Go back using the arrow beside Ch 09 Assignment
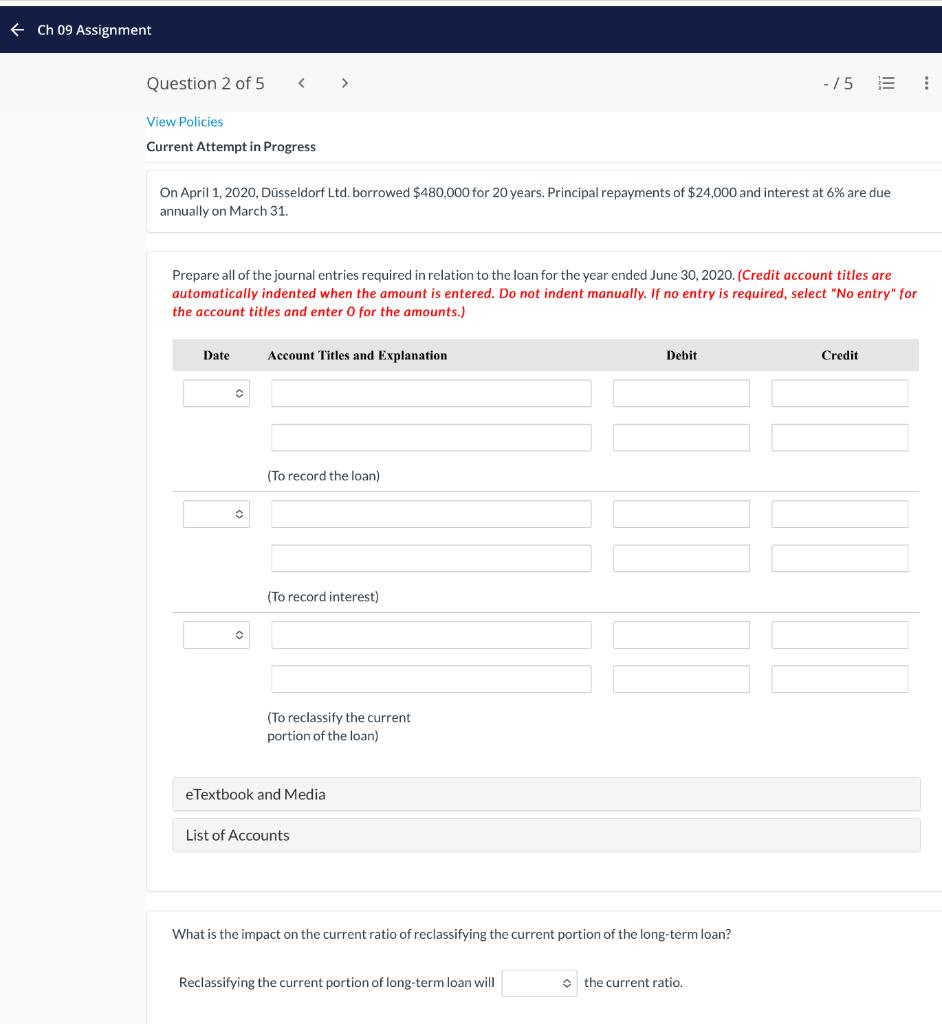 coord(18,29)
